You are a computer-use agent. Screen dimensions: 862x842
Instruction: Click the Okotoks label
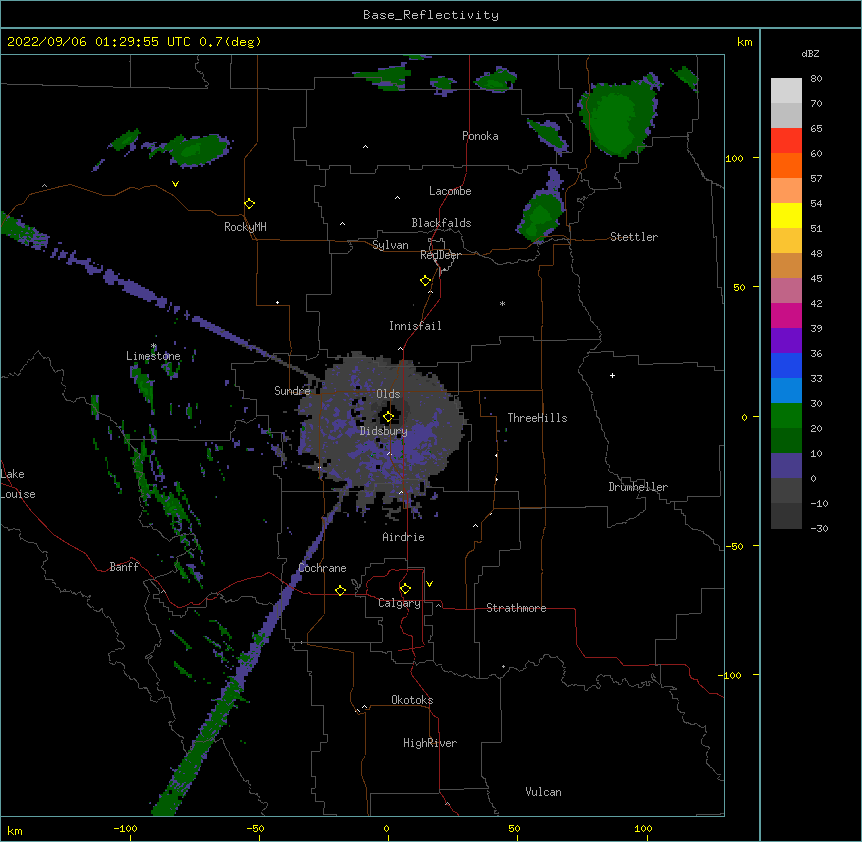tap(412, 700)
